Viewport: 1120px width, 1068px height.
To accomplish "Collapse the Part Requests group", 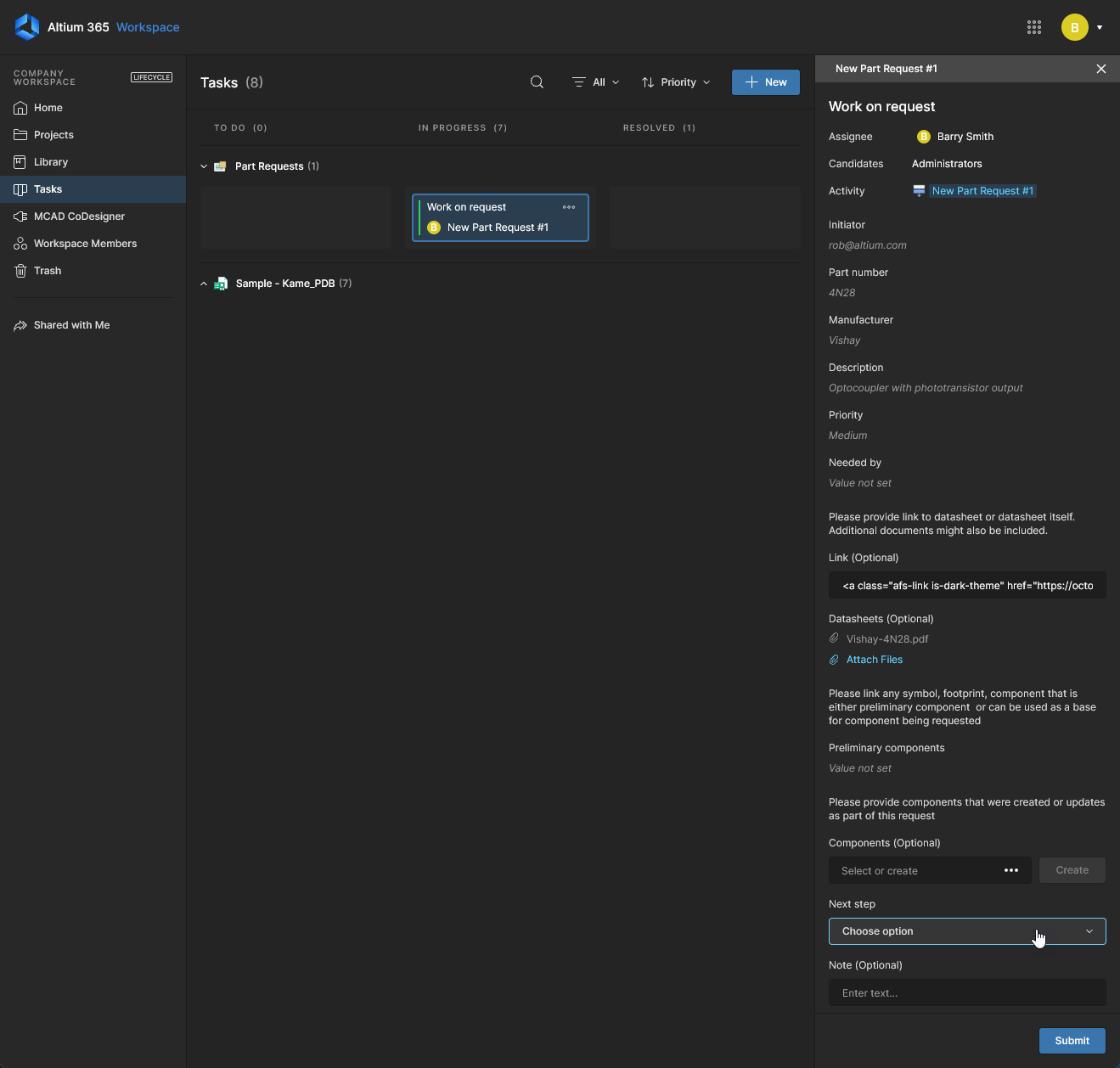I will pyautogui.click(x=204, y=166).
